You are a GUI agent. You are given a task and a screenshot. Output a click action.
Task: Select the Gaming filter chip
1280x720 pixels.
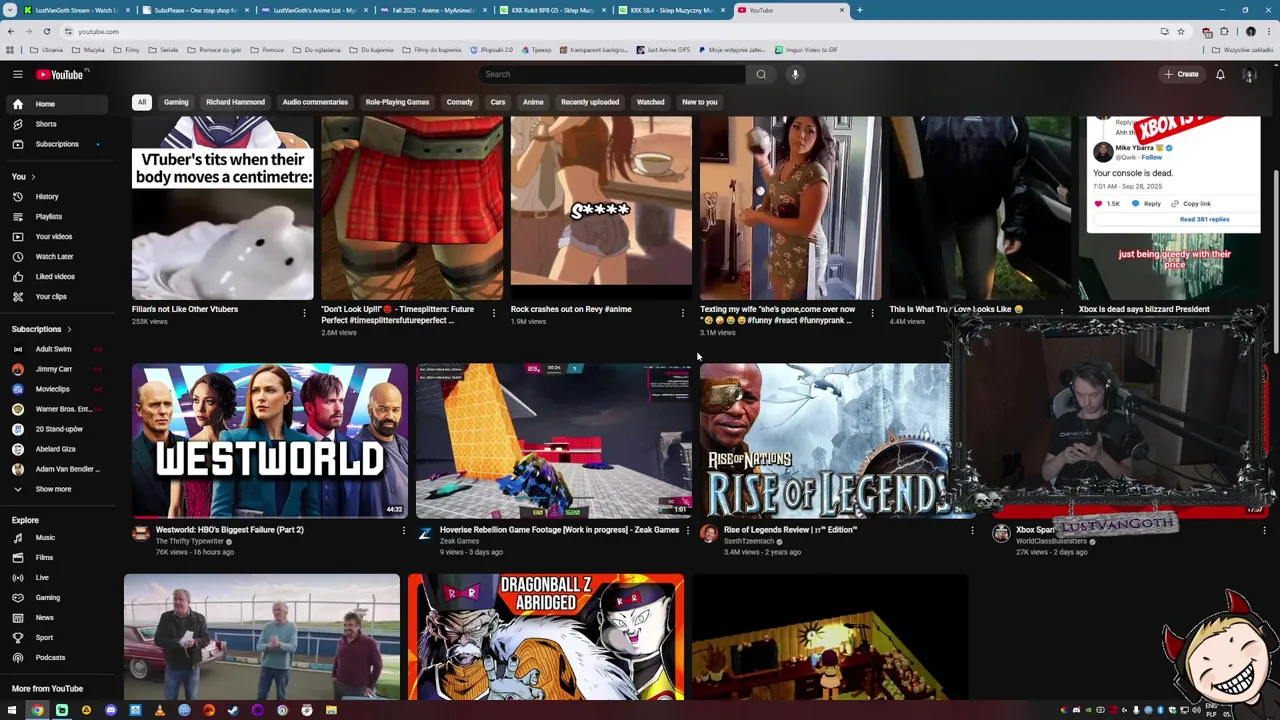click(x=176, y=102)
